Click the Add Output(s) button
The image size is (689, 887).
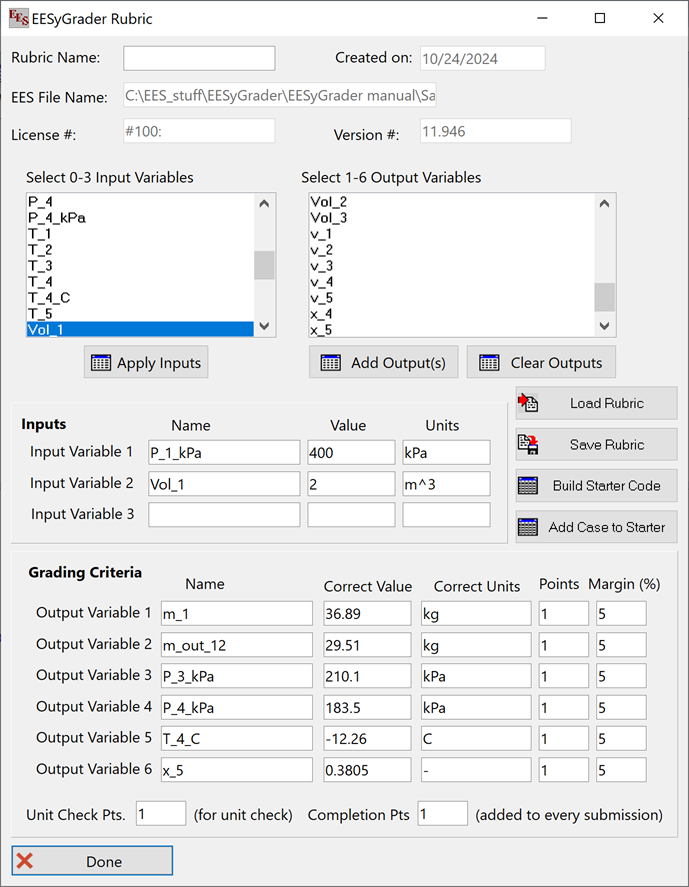(384, 363)
